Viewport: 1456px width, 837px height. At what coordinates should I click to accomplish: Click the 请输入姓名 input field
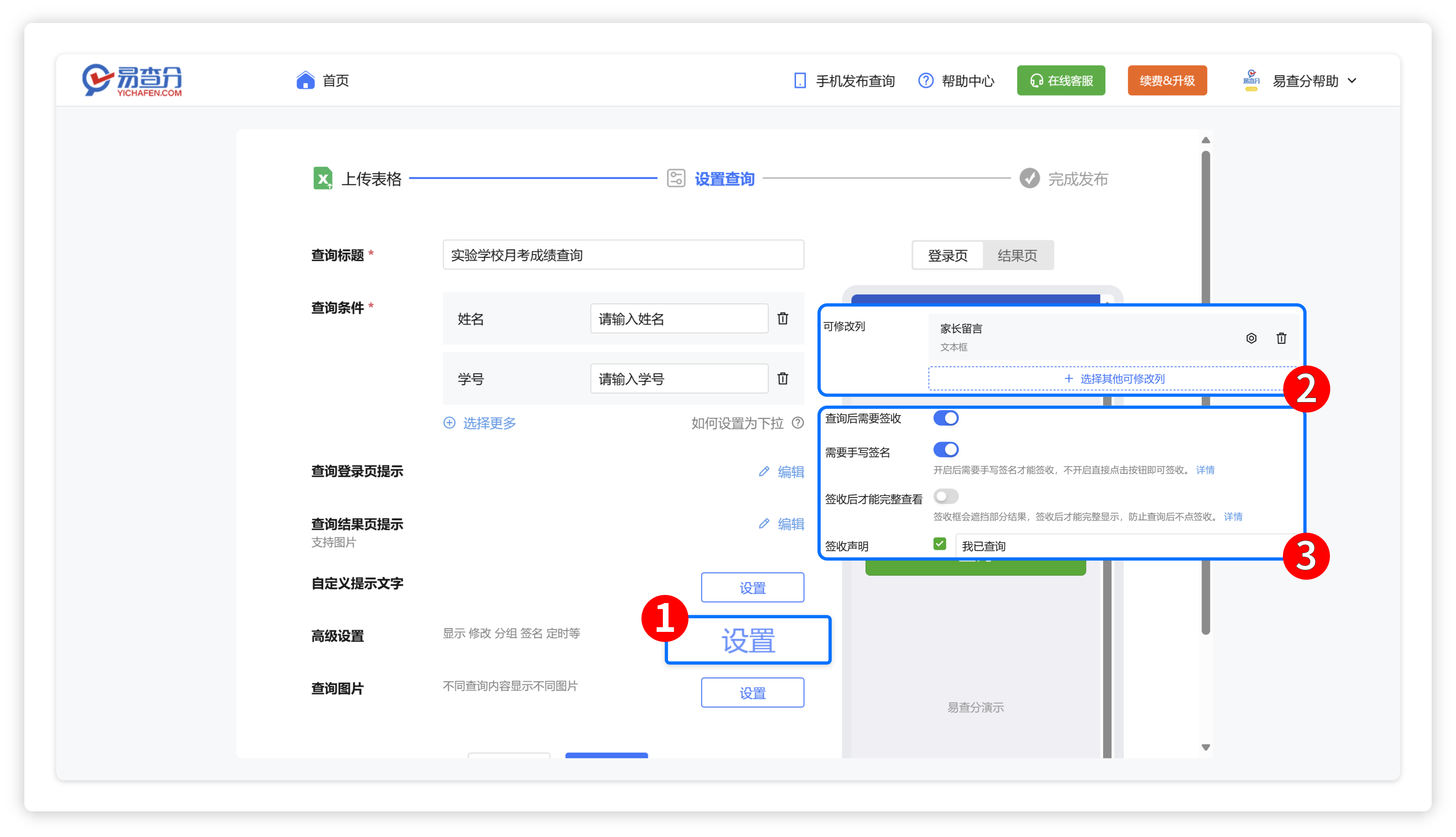click(678, 319)
